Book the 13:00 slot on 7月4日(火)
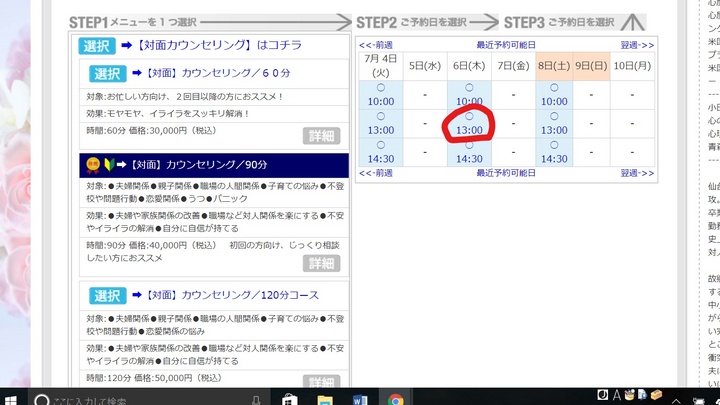The height and width of the screenshot is (405, 720). click(381, 124)
